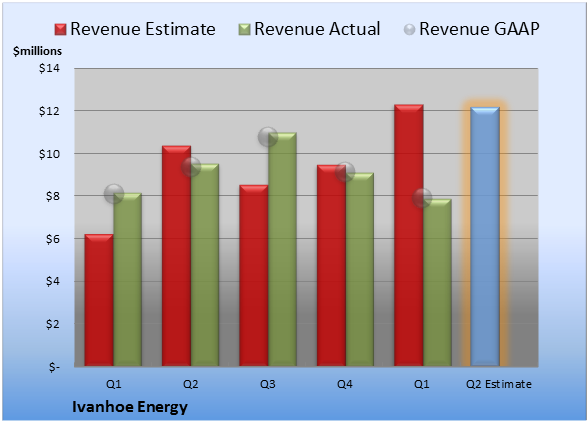Click the red Q3 revenue estimate bar

(x=254, y=275)
